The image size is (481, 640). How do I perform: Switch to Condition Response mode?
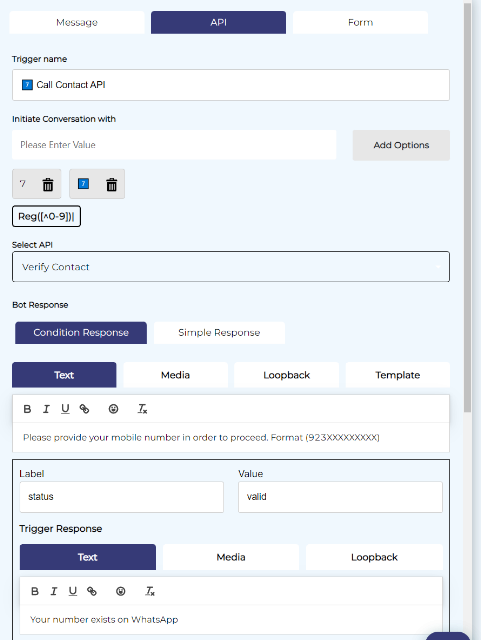81,333
